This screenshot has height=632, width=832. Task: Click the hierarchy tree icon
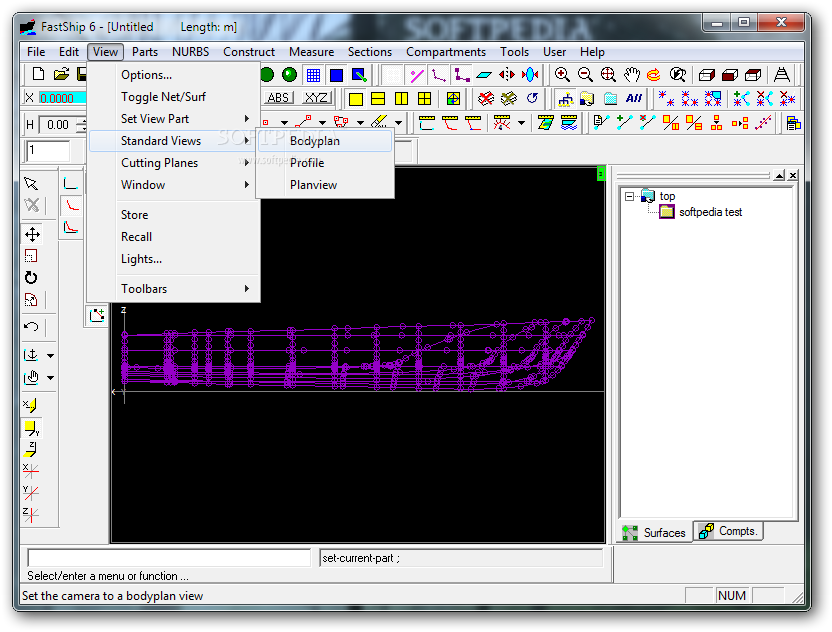coord(566,99)
